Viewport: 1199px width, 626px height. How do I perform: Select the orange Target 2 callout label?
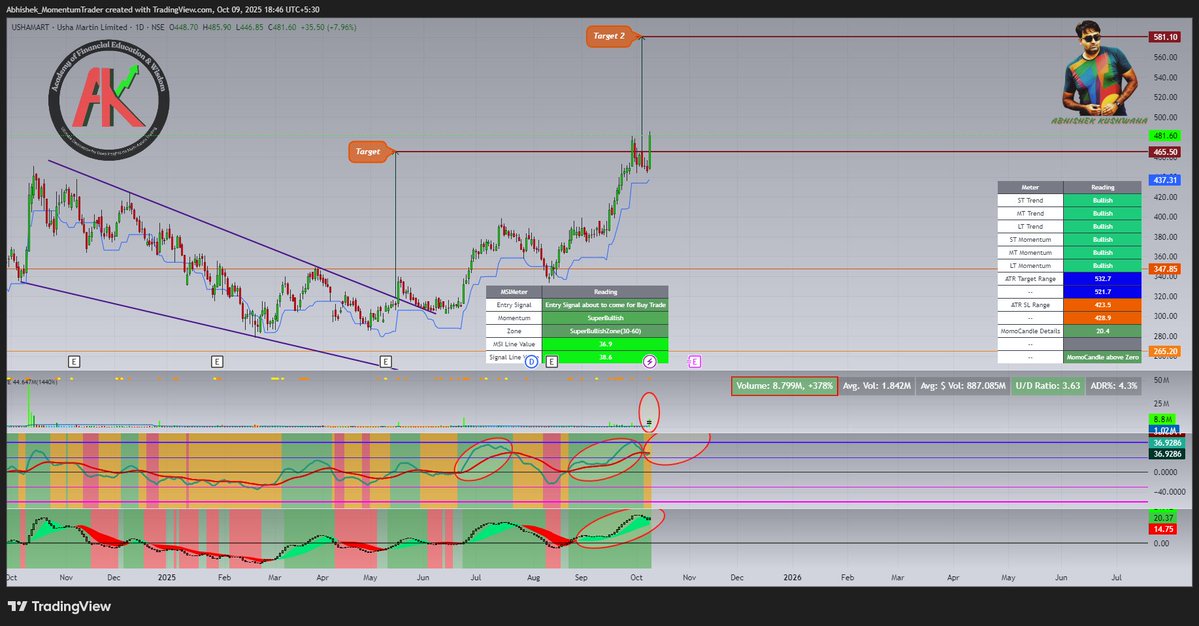tap(612, 36)
